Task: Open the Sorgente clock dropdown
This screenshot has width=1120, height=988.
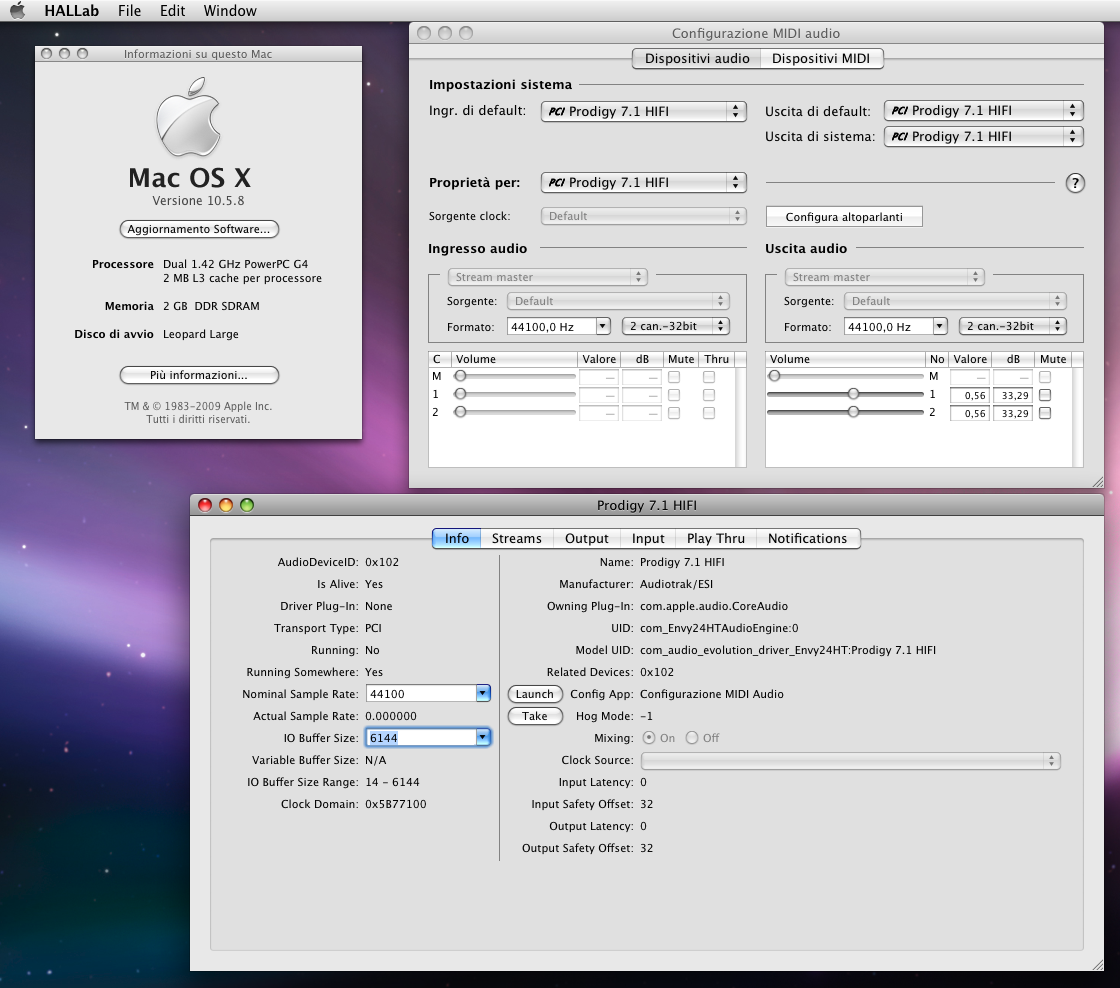Action: click(x=643, y=216)
